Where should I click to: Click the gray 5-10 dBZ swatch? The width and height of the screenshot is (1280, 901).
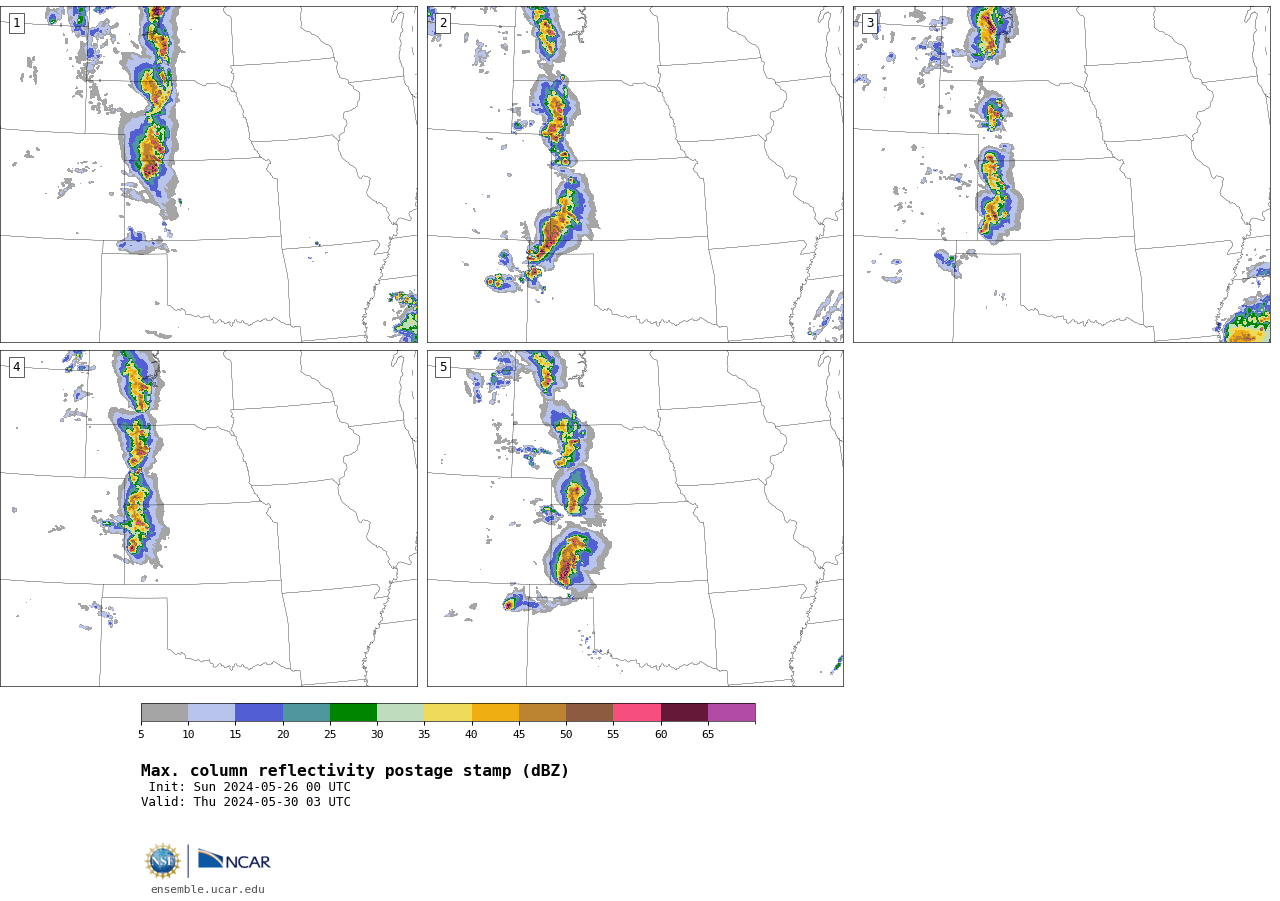pyautogui.click(x=164, y=712)
